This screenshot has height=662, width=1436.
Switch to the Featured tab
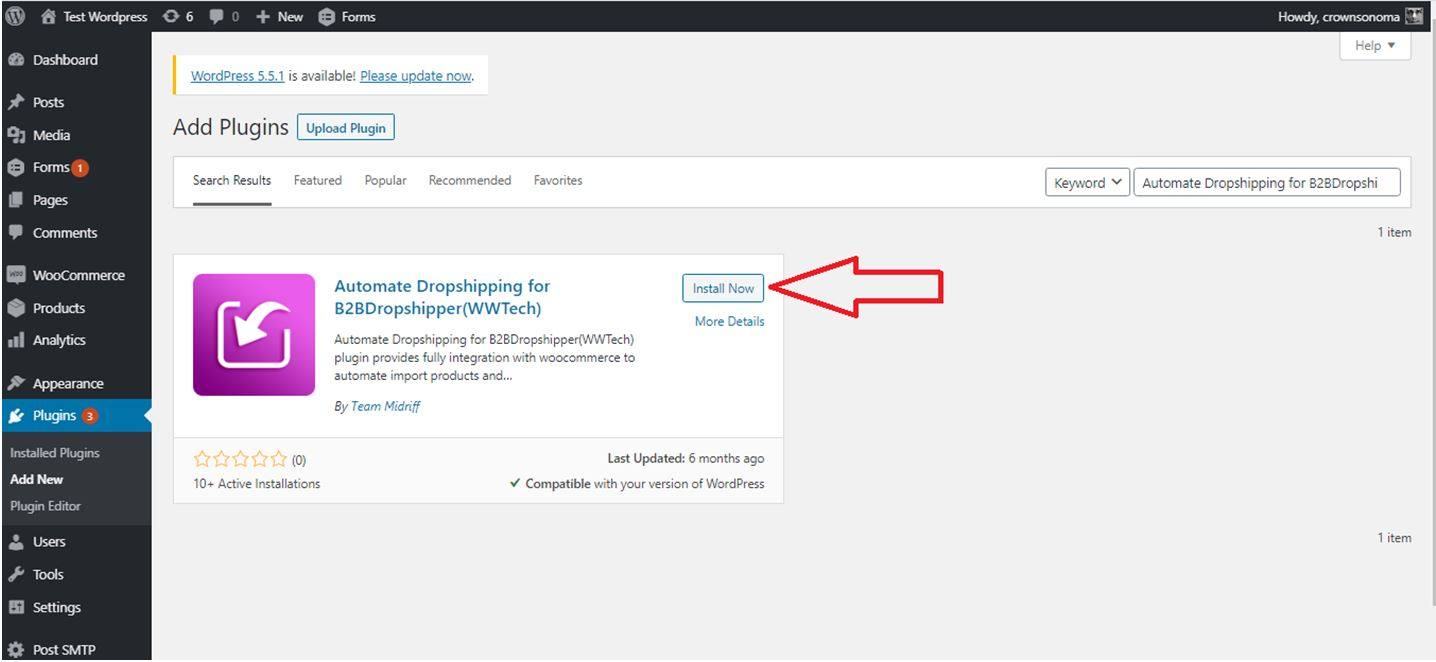tap(318, 181)
